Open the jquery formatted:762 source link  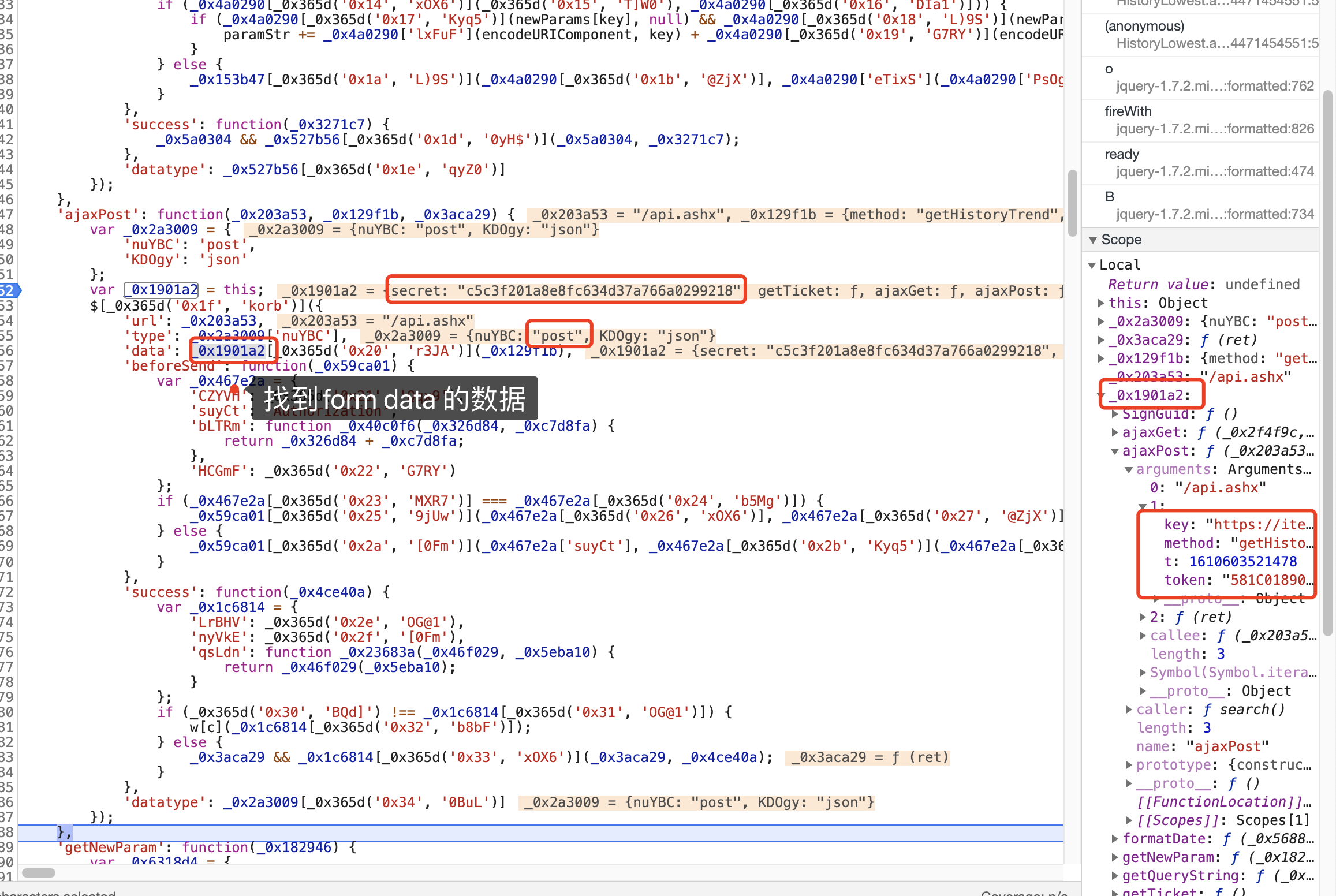click(x=1214, y=86)
